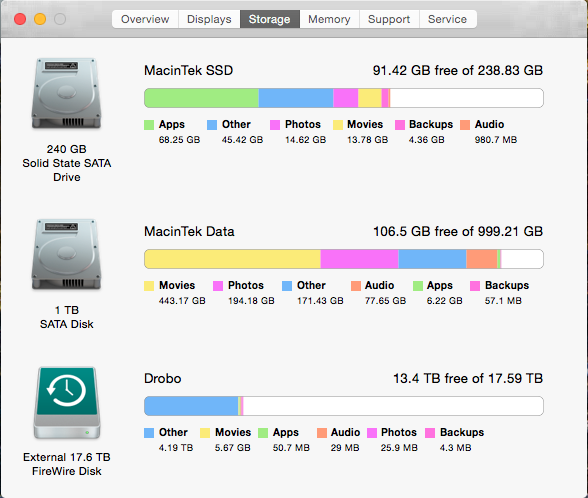Click the 980.7 MB Audio value

496,140
